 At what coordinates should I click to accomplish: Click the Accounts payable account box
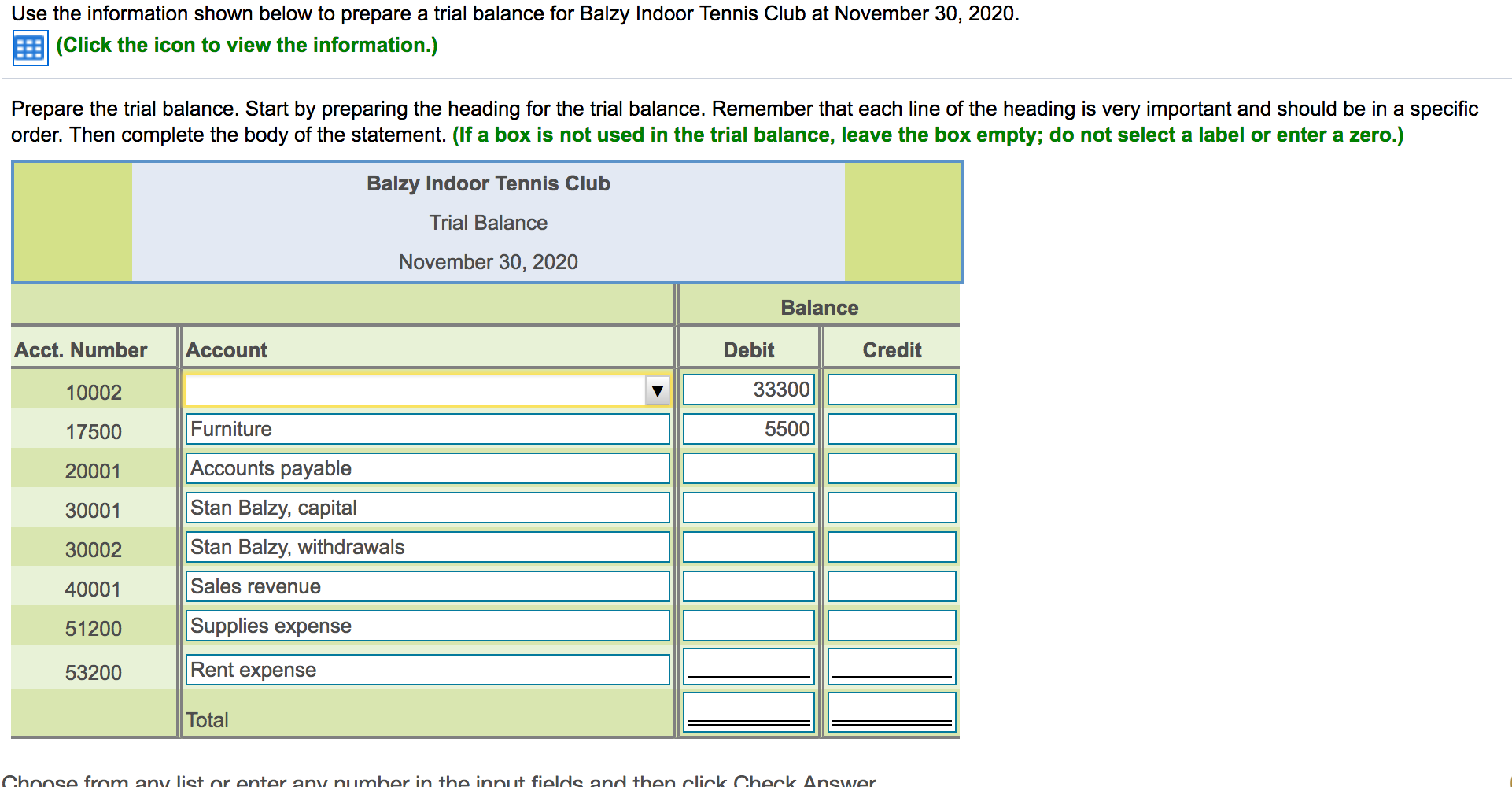pyautogui.click(x=426, y=468)
